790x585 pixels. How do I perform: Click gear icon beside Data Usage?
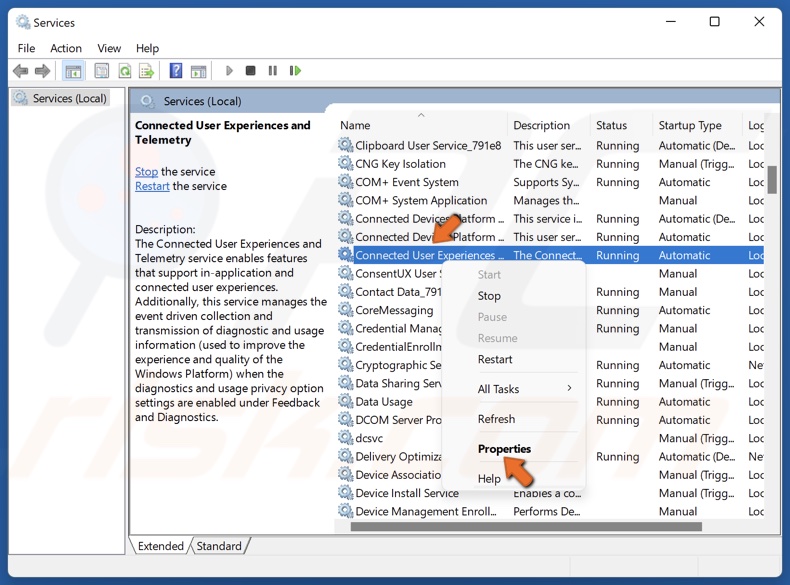click(346, 401)
